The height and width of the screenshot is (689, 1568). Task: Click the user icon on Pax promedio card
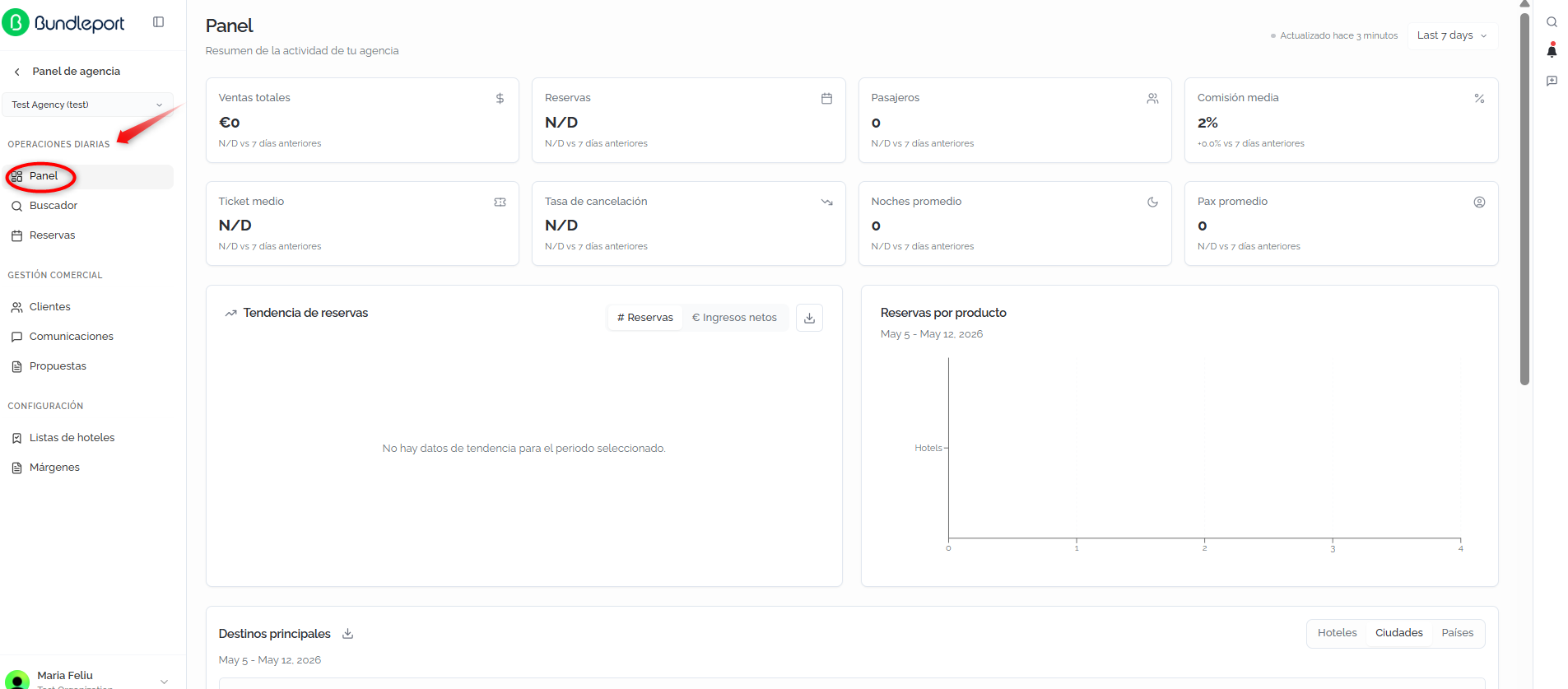click(1479, 203)
